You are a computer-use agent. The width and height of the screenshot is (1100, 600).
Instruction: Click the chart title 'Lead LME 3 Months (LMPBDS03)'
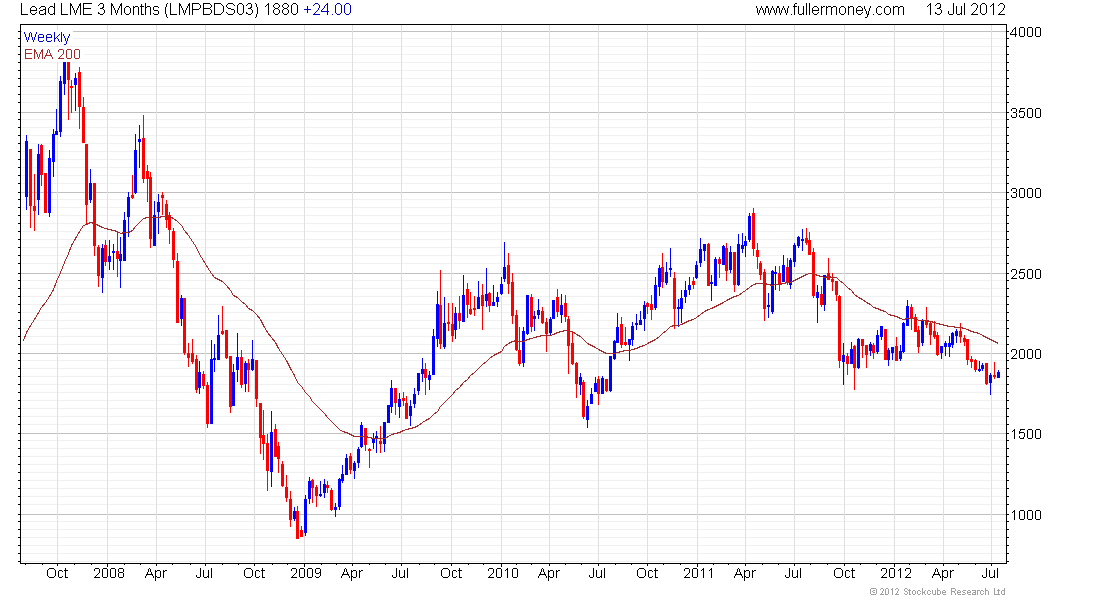click(x=140, y=10)
